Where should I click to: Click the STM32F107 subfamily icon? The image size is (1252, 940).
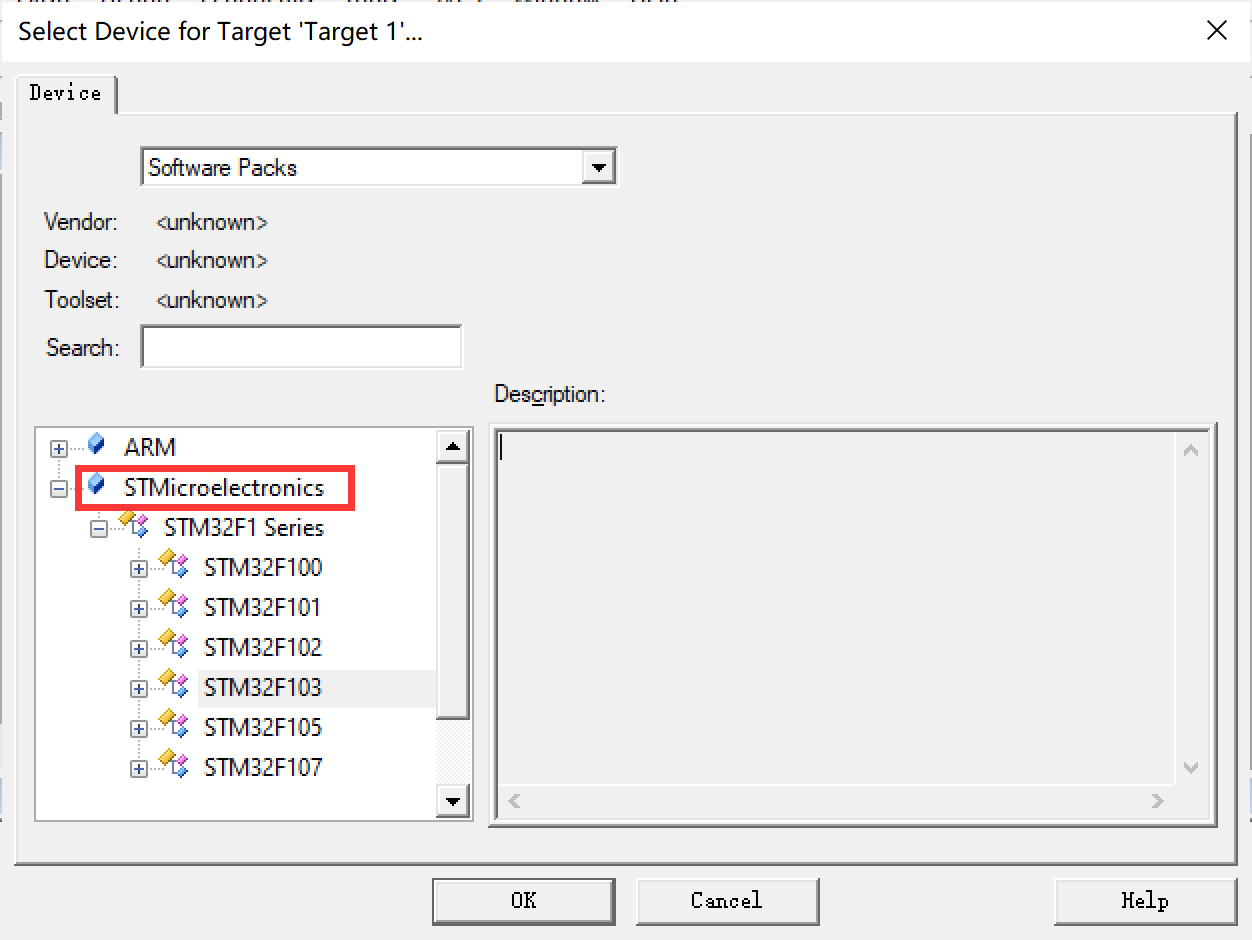coord(174,765)
